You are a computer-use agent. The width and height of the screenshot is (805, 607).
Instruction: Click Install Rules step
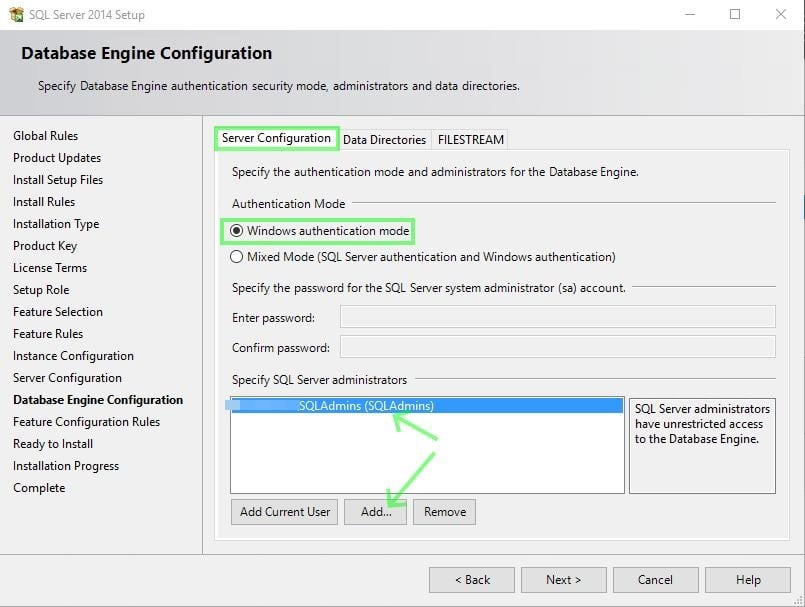tap(44, 202)
